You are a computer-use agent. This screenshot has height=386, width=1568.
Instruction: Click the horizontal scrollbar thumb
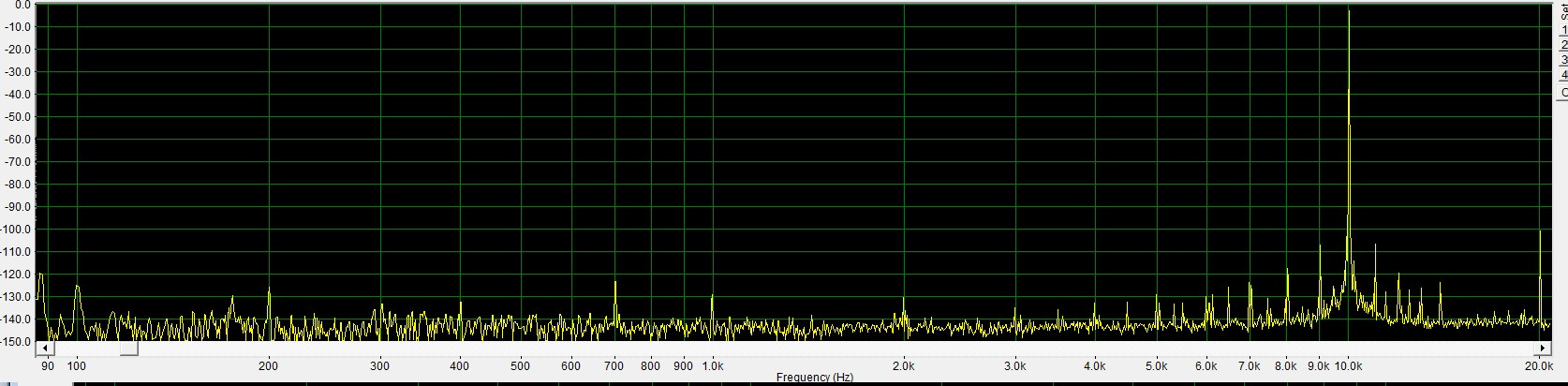pos(128,349)
